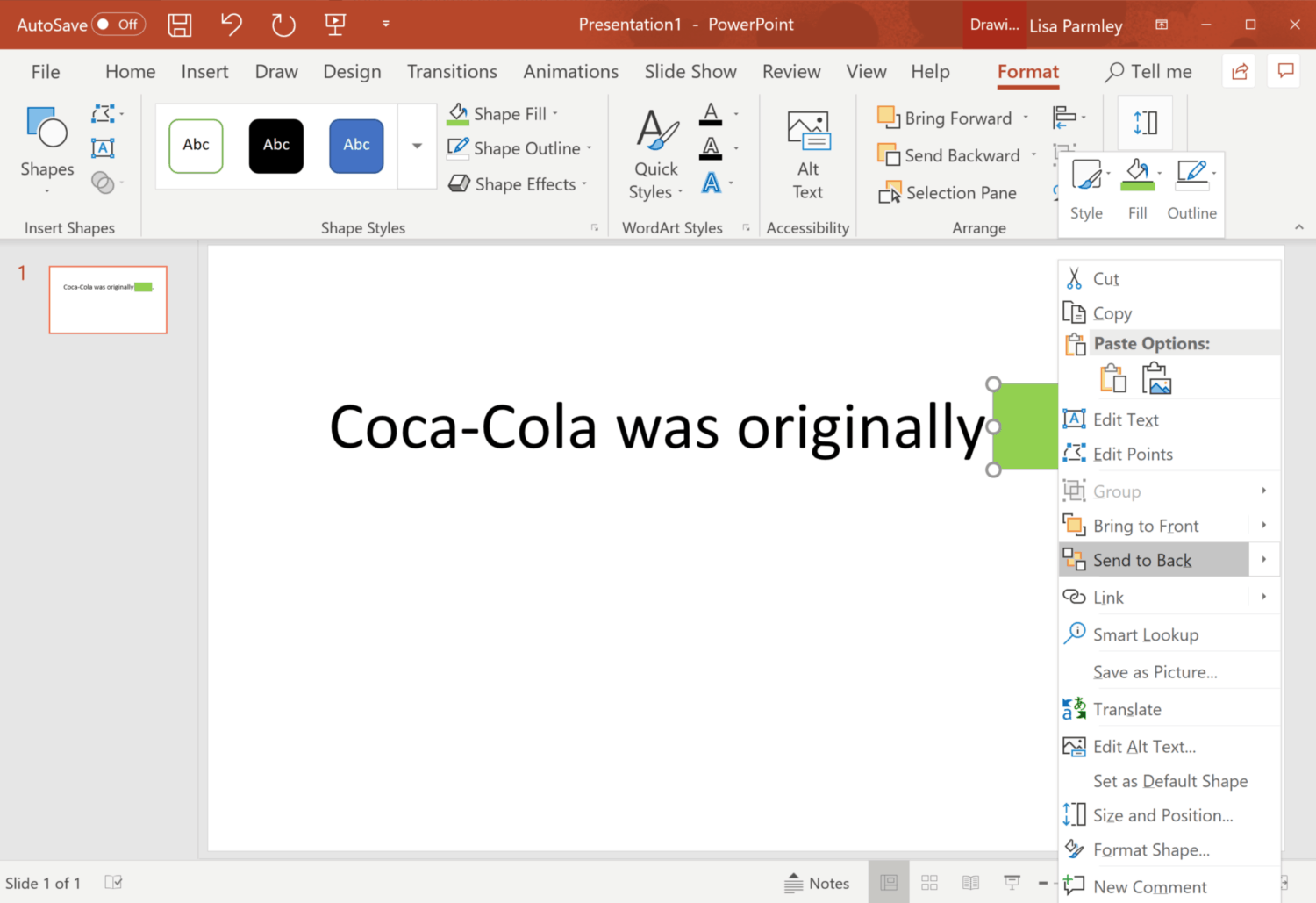The height and width of the screenshot is (903, 1316).
Task: Click Tell me search box
Action: [x=1148, y=72]
